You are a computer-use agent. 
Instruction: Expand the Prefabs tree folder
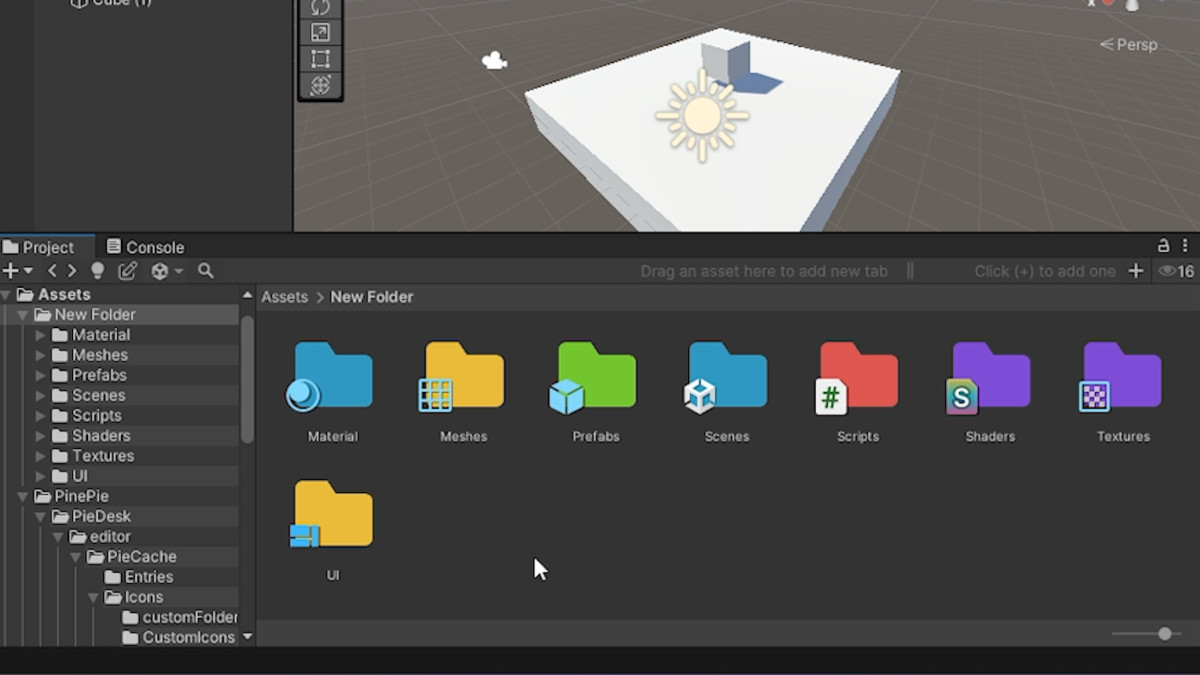(41, 375)
